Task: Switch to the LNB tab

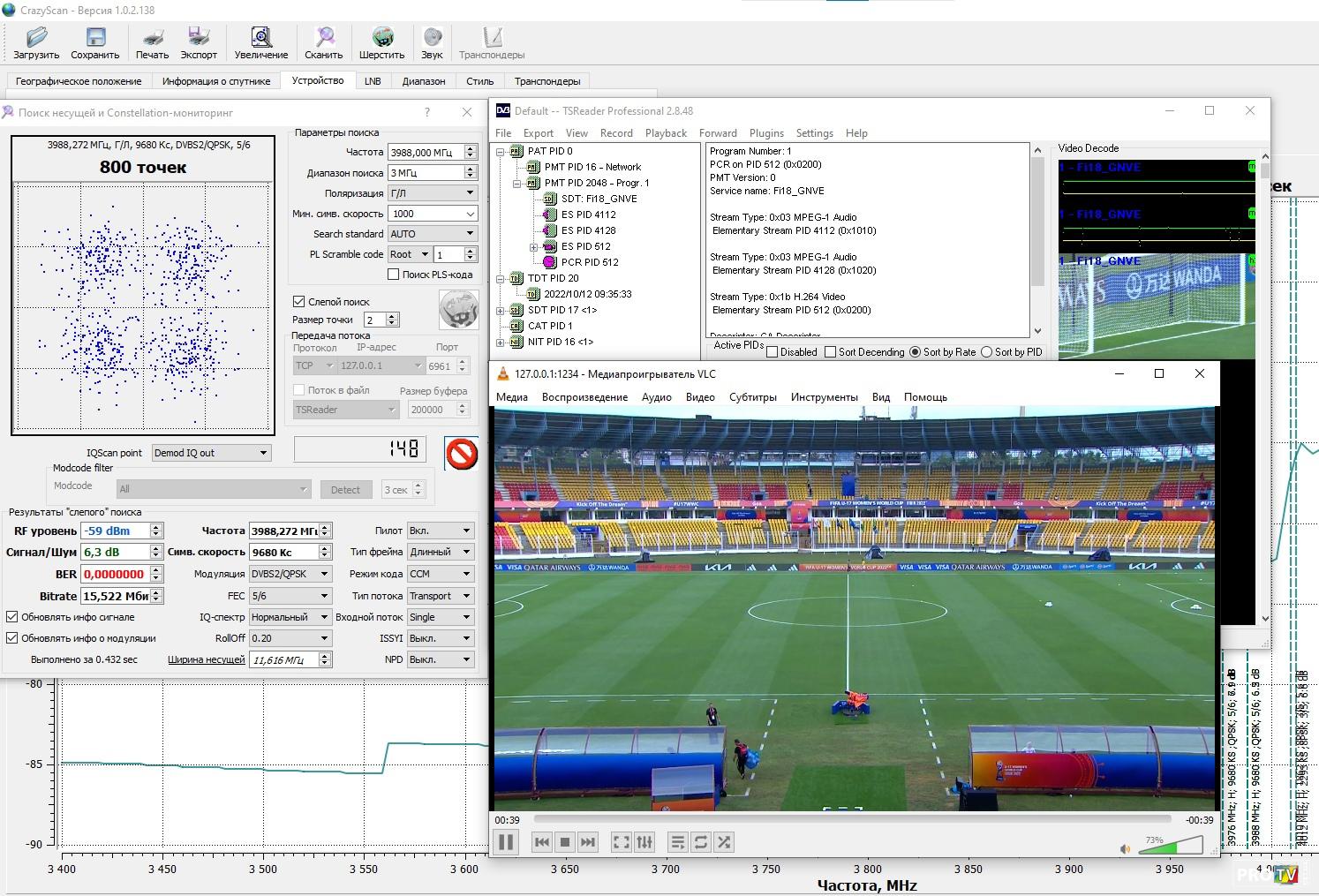Action: (373, 81)
